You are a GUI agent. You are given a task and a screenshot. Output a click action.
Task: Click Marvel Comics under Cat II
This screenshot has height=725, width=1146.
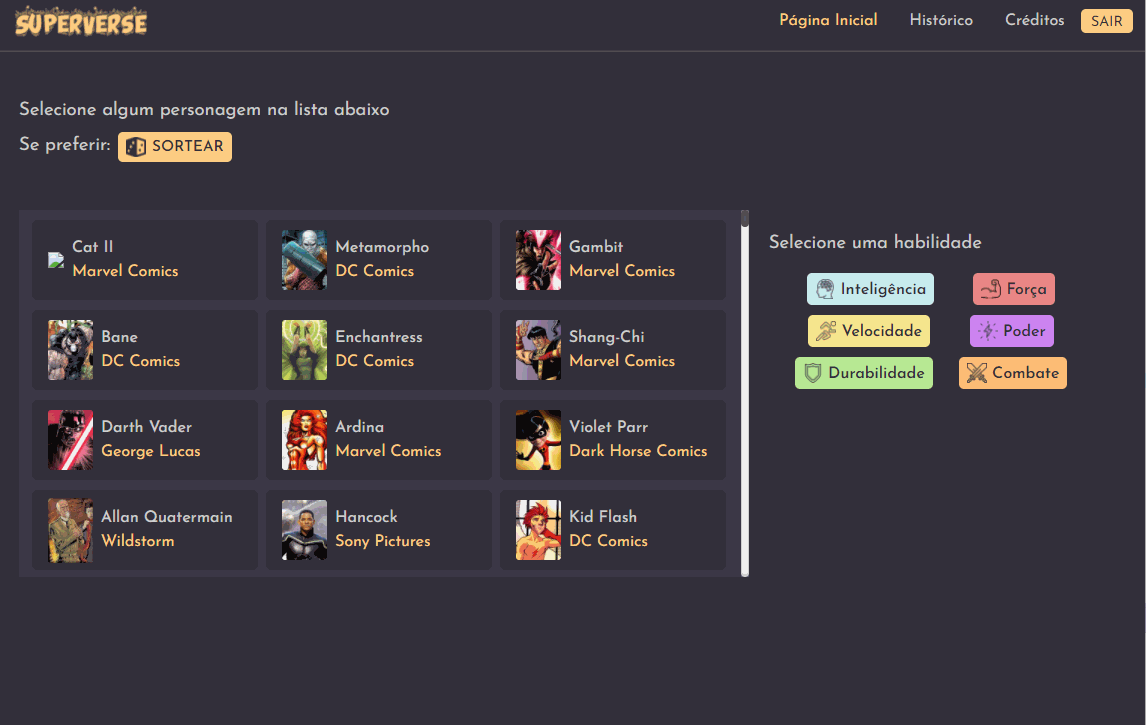125,271
